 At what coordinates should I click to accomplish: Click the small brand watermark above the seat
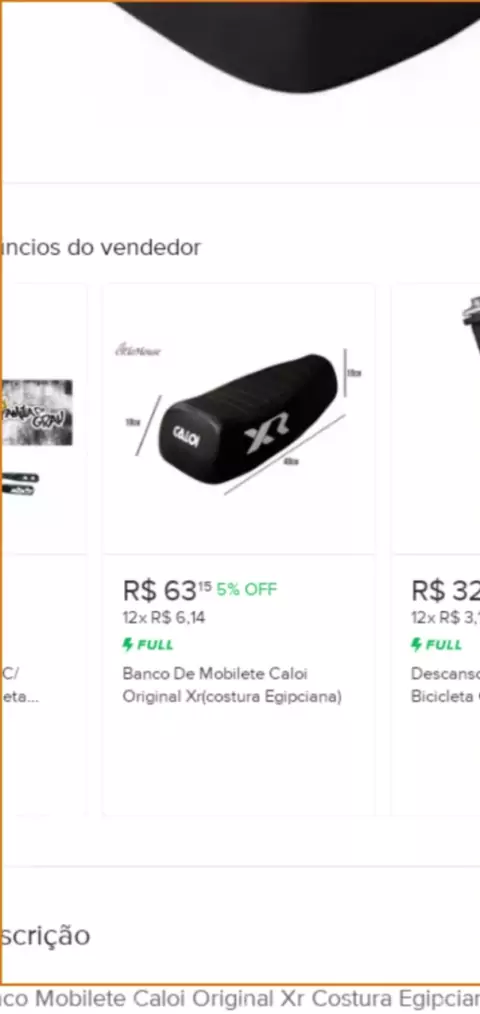point(138,351)
